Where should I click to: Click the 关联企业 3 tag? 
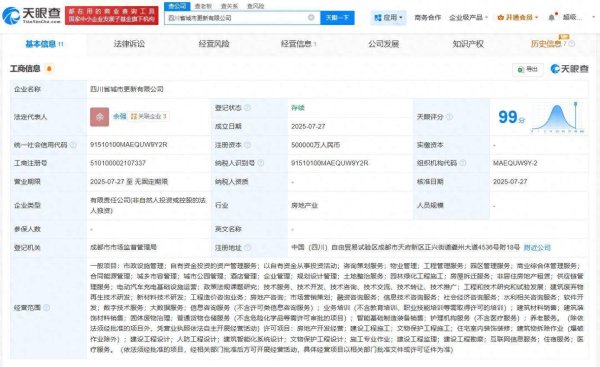(149, 116)
